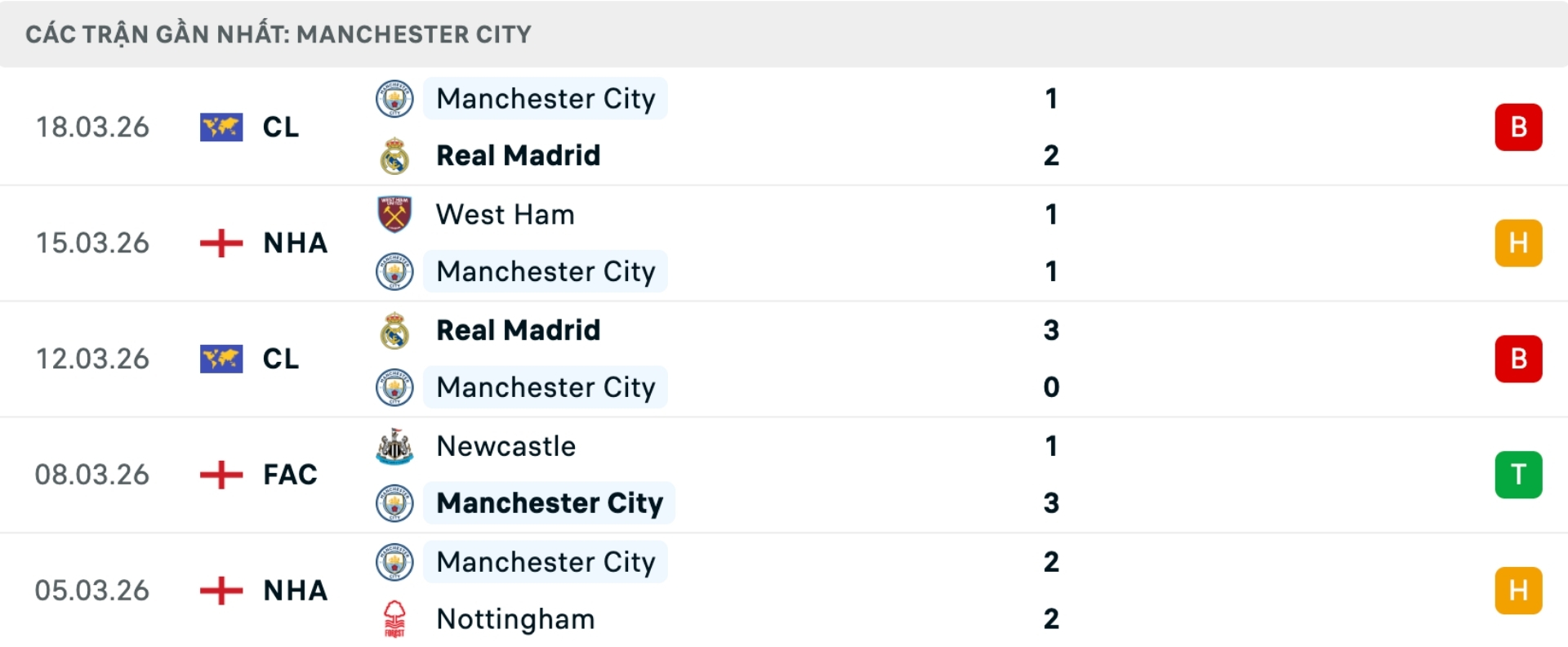Select bold Manchester City in FAC match

(550, 503)
